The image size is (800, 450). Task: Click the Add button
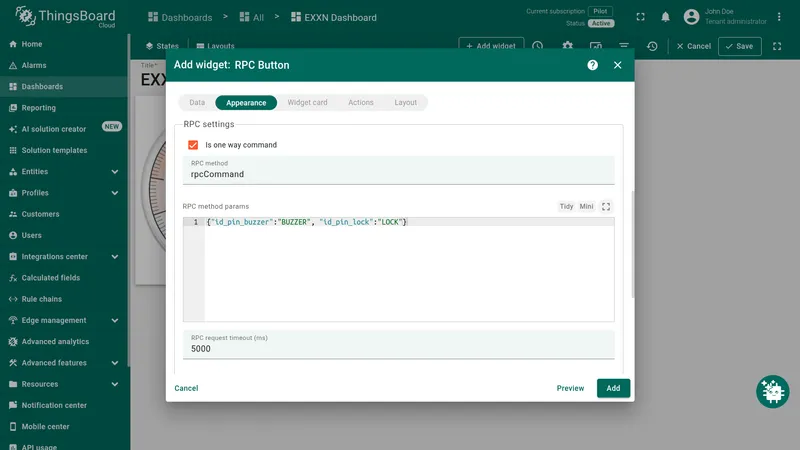(613, 388)
